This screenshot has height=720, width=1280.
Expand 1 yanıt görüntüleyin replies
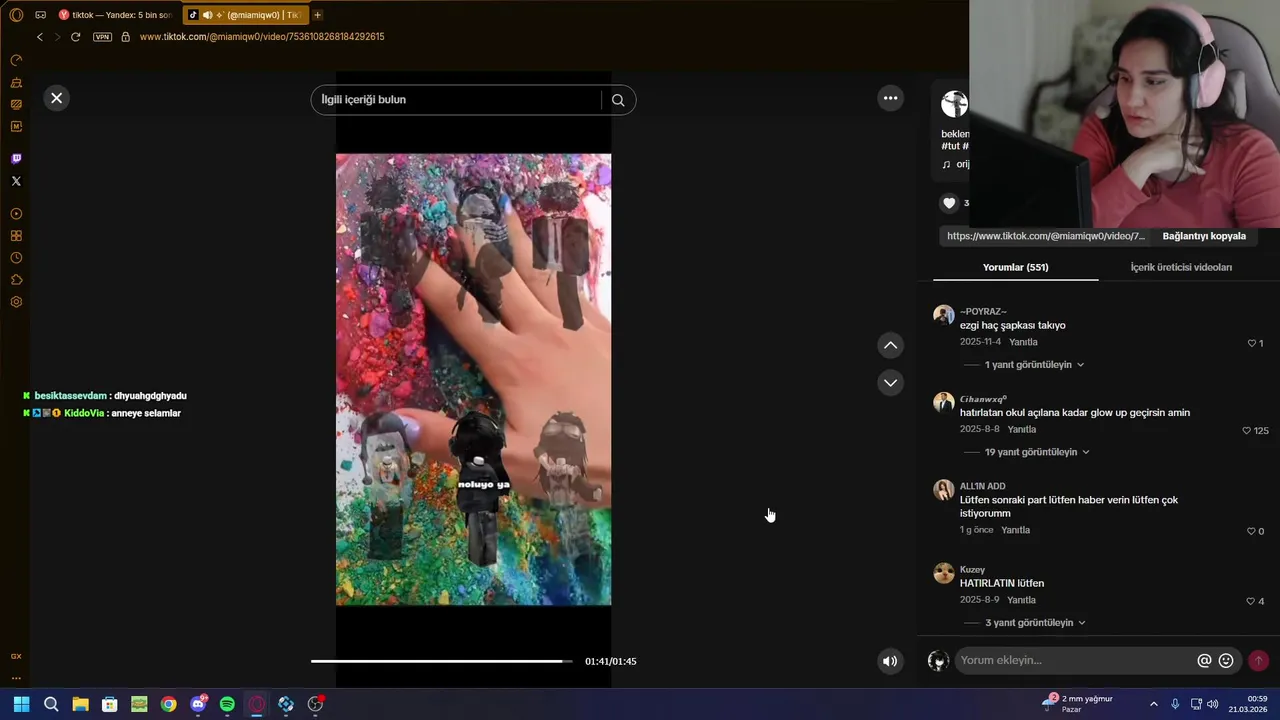(x=1033, y=365)
